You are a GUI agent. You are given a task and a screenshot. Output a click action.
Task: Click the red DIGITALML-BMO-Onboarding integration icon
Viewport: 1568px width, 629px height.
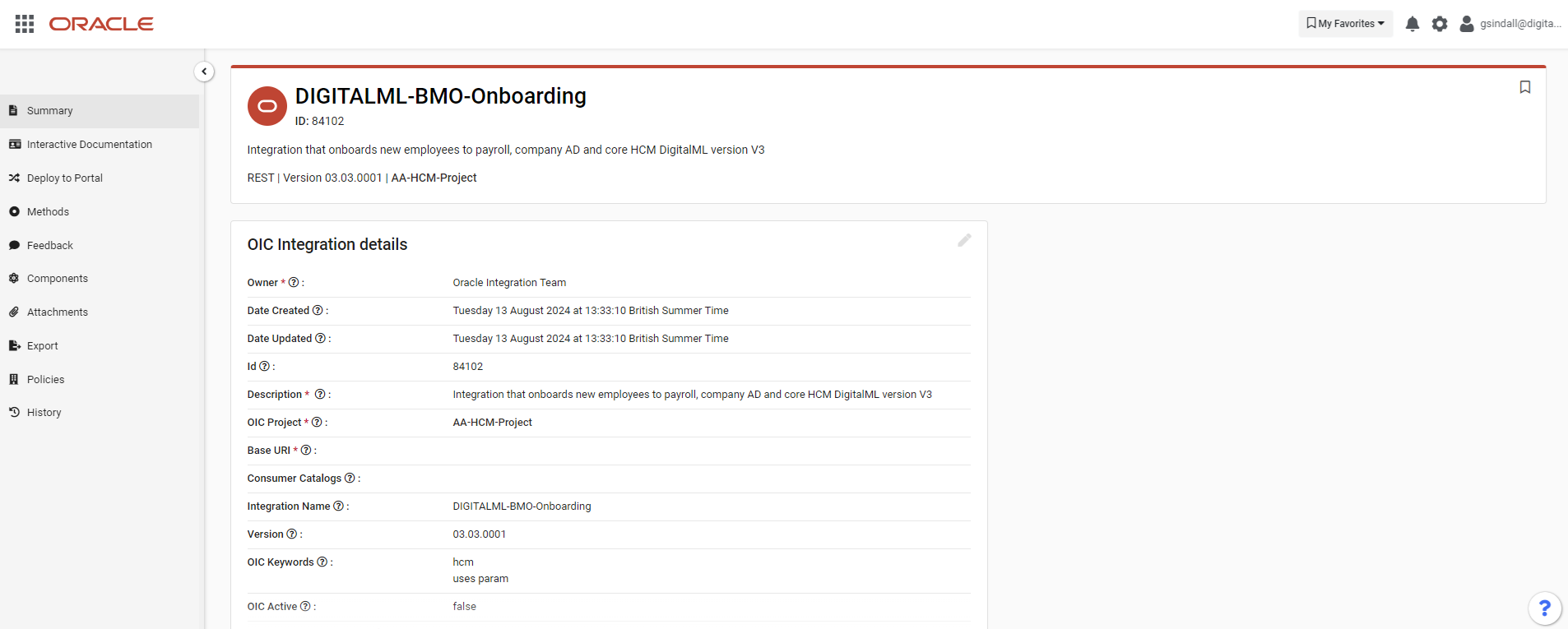click(x=267, y=106)
